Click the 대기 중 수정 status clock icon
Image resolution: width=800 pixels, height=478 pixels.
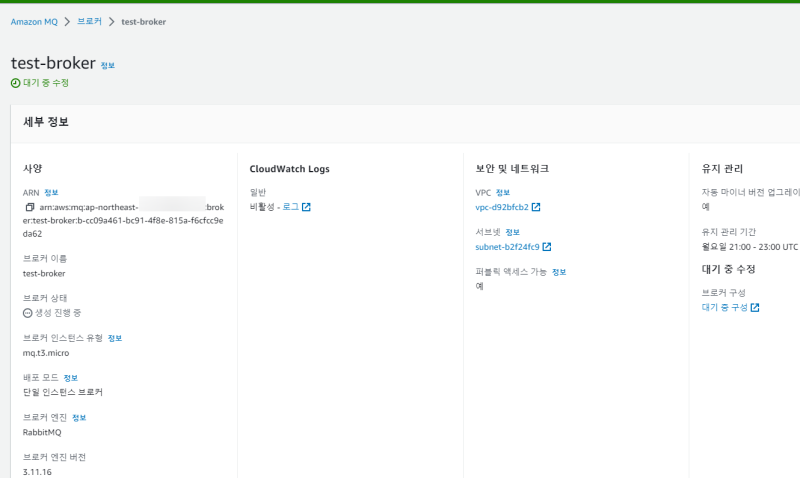coord(15,83)
